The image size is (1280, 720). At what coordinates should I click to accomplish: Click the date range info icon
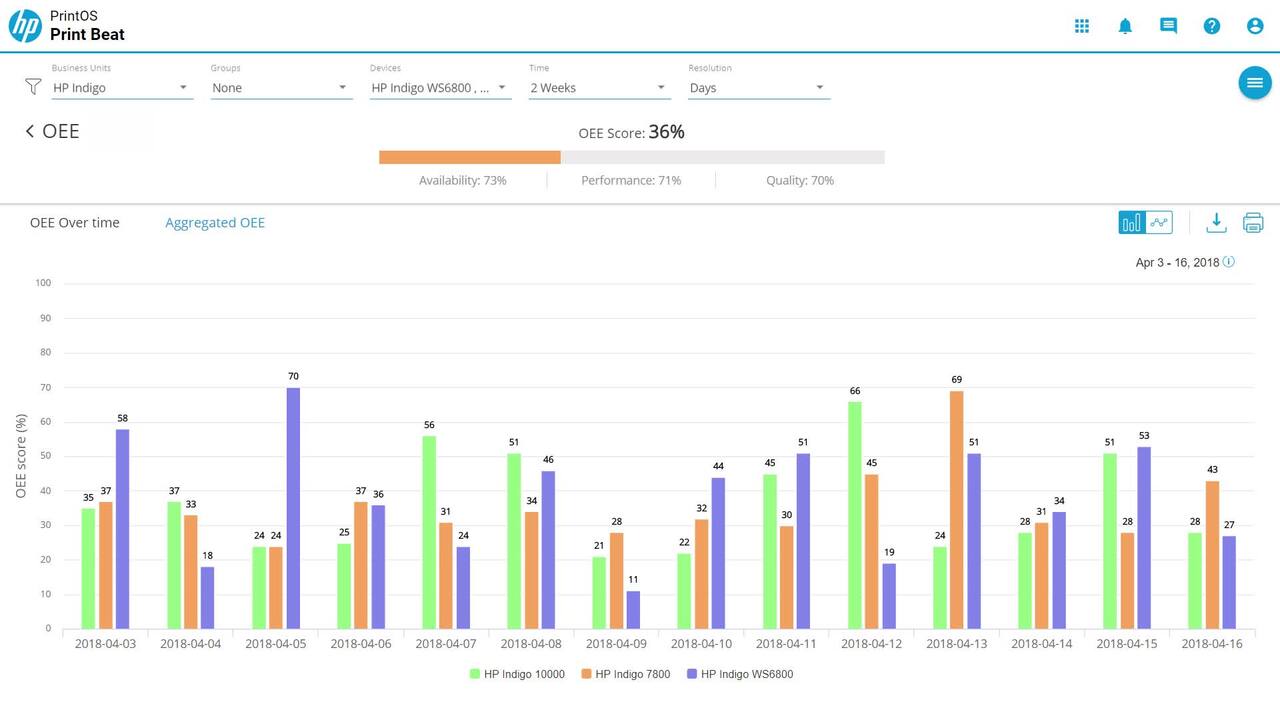(x=1229, y=262)
